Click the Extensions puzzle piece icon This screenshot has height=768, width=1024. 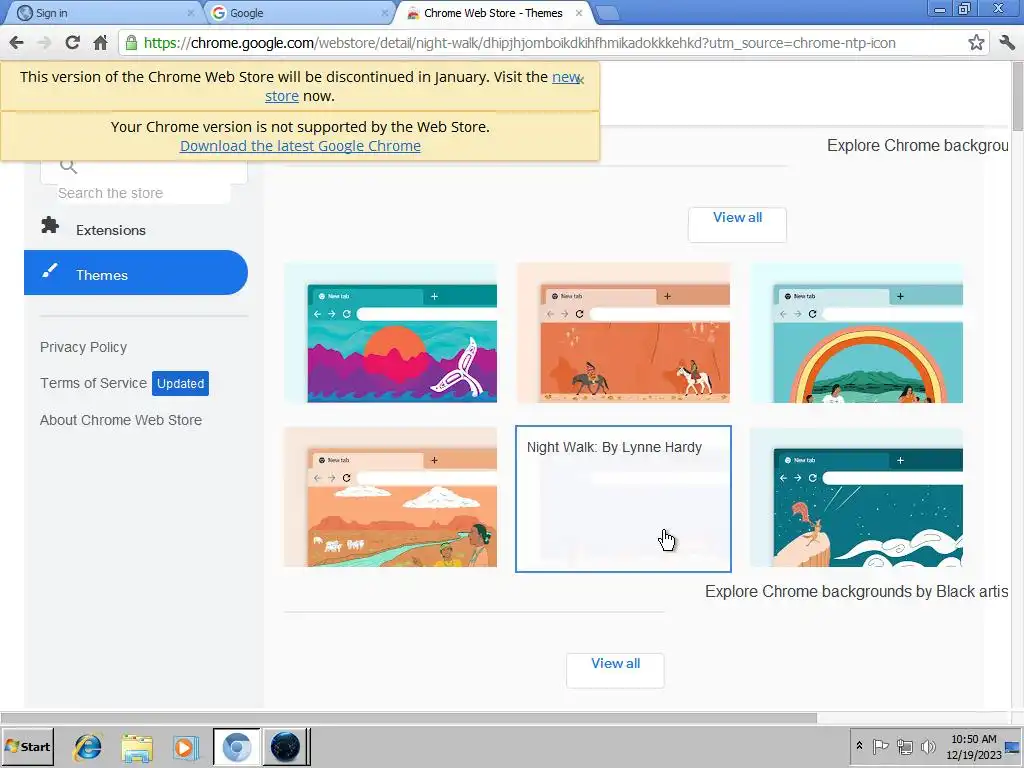pos(50,225)
